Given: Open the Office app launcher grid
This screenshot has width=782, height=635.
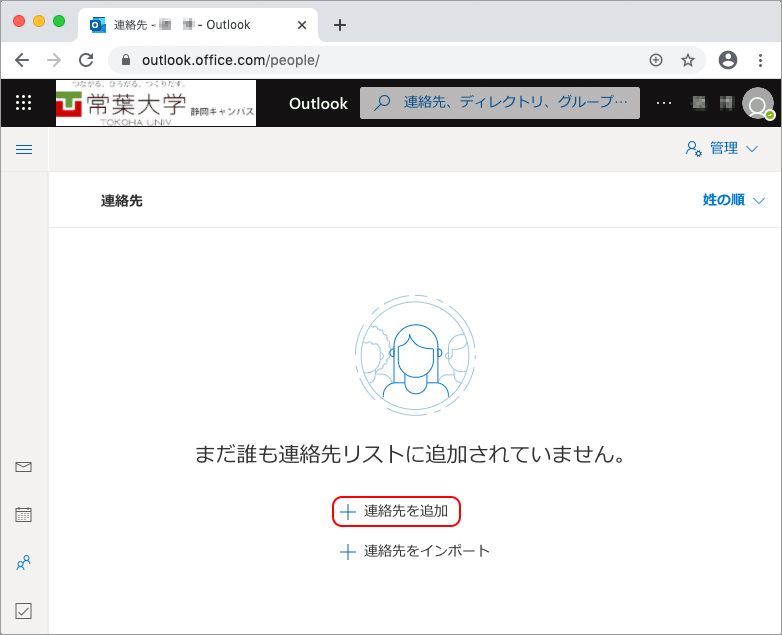Looking at the screenshot, I should 24,103.
